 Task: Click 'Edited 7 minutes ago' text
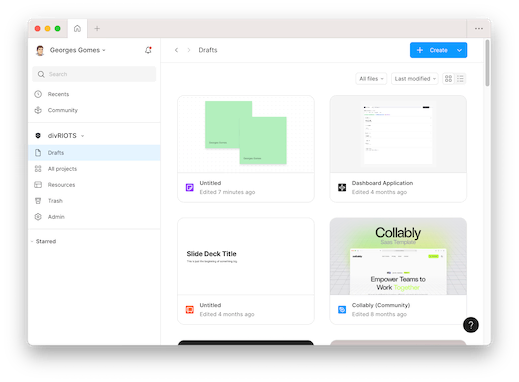pos(227,192)
